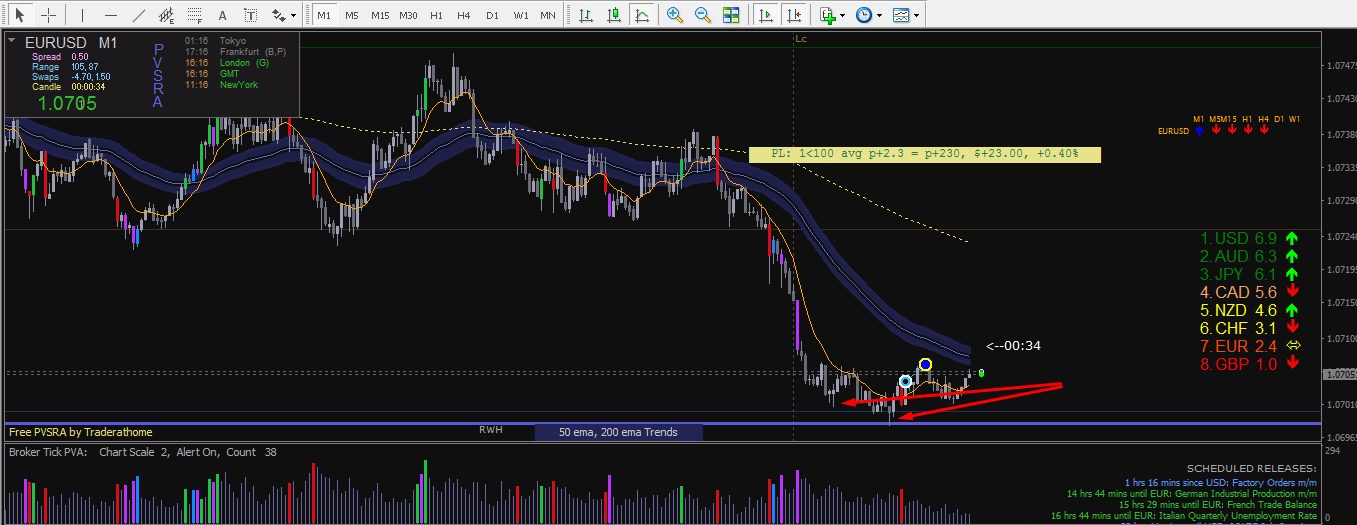Click the blue-ringed white circle marker
This screenshot has width=1357, height=525.
coord(905,381)
